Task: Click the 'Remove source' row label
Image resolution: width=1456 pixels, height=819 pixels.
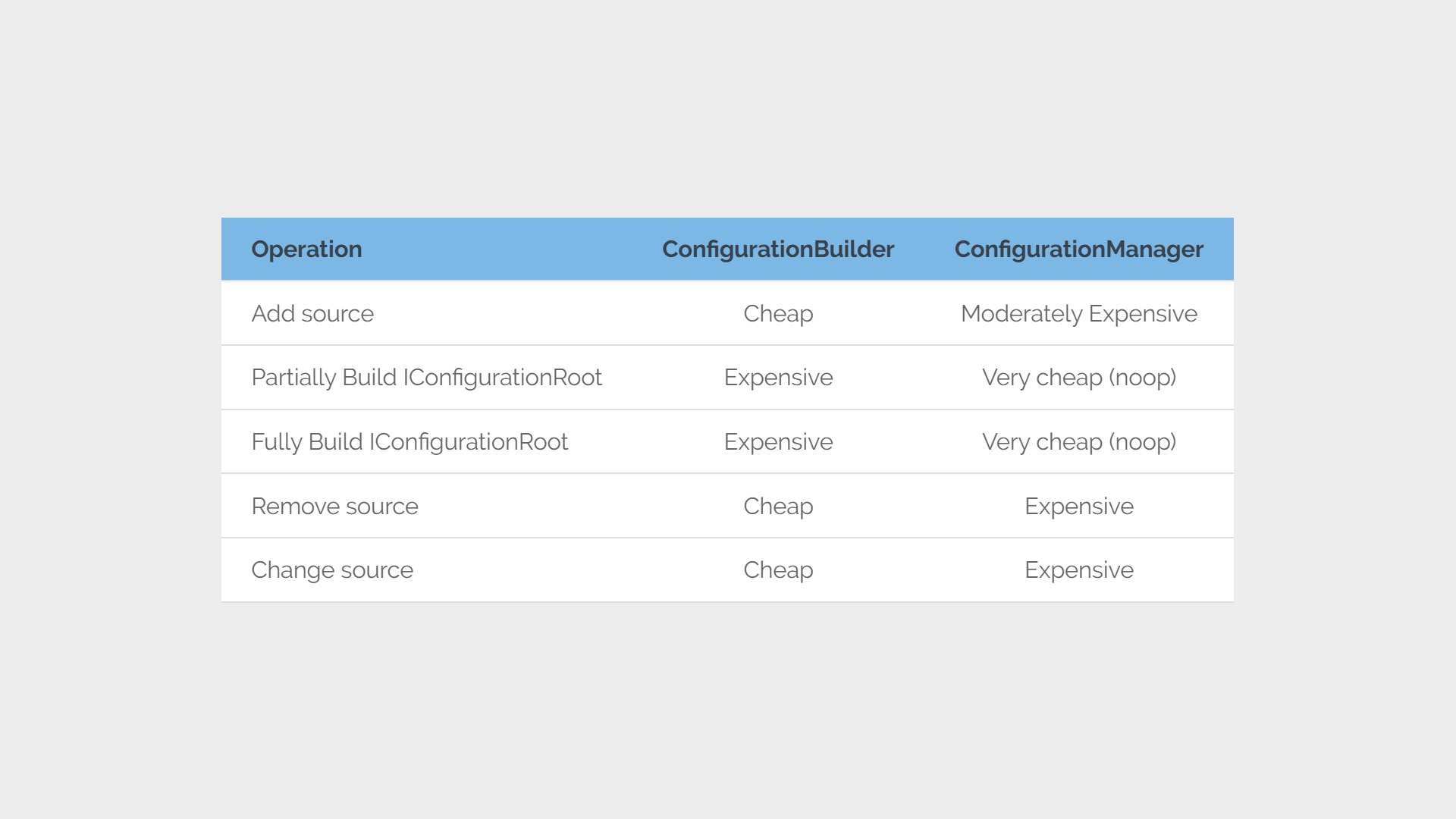Action: [334, 506]
